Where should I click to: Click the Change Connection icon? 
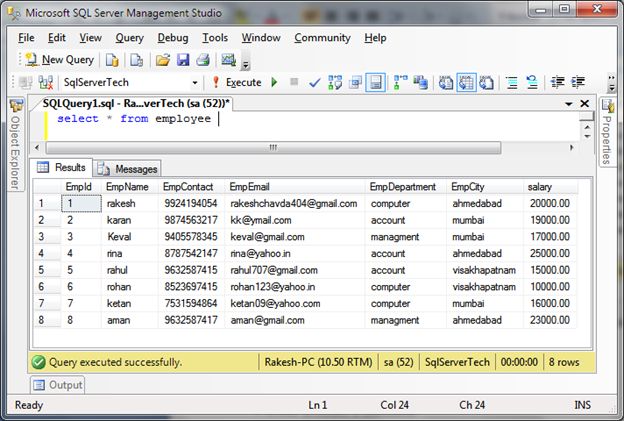[x=45, y=82]
